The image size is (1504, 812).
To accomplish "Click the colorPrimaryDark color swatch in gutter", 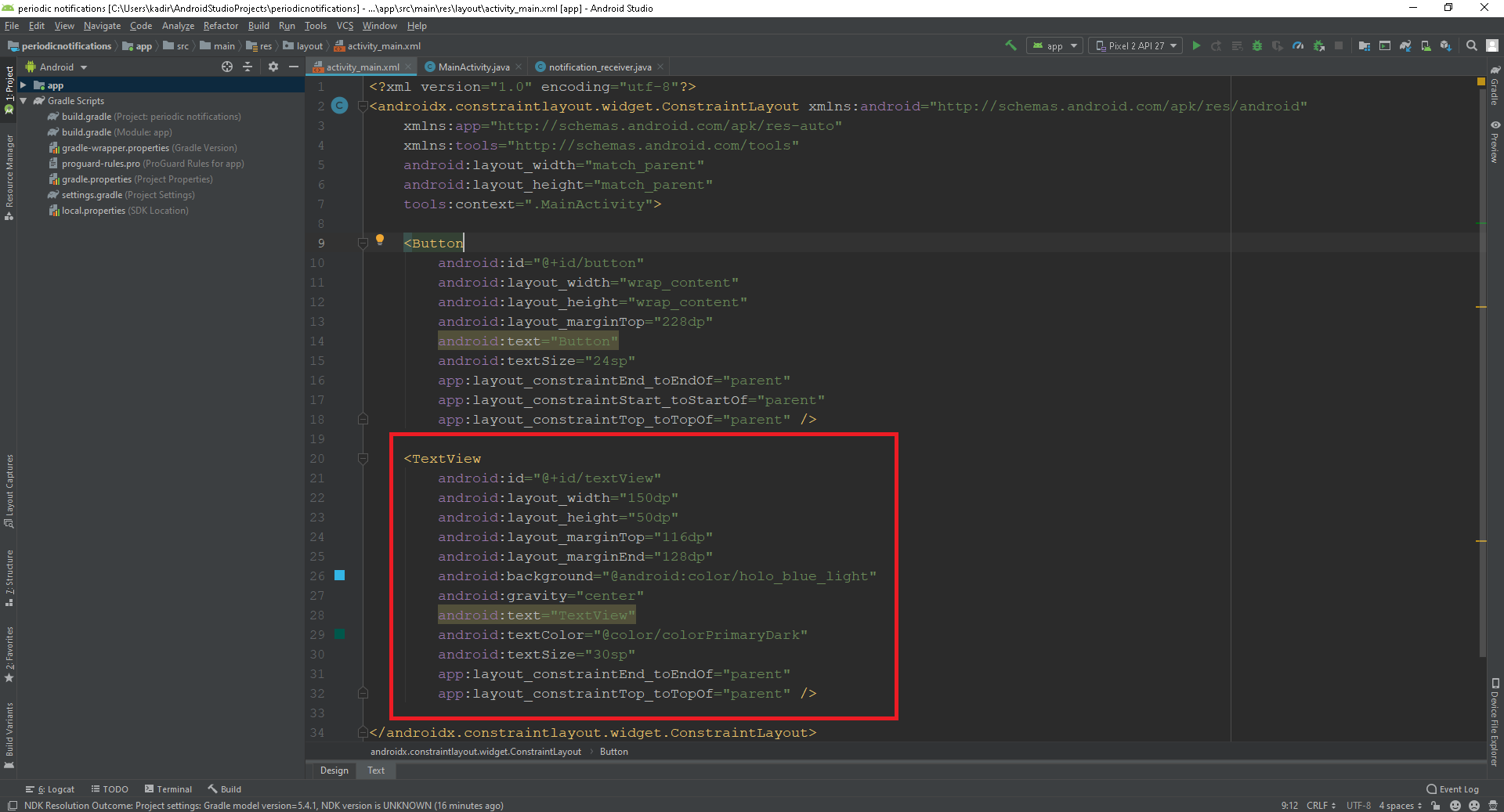I will coord(340,633).
